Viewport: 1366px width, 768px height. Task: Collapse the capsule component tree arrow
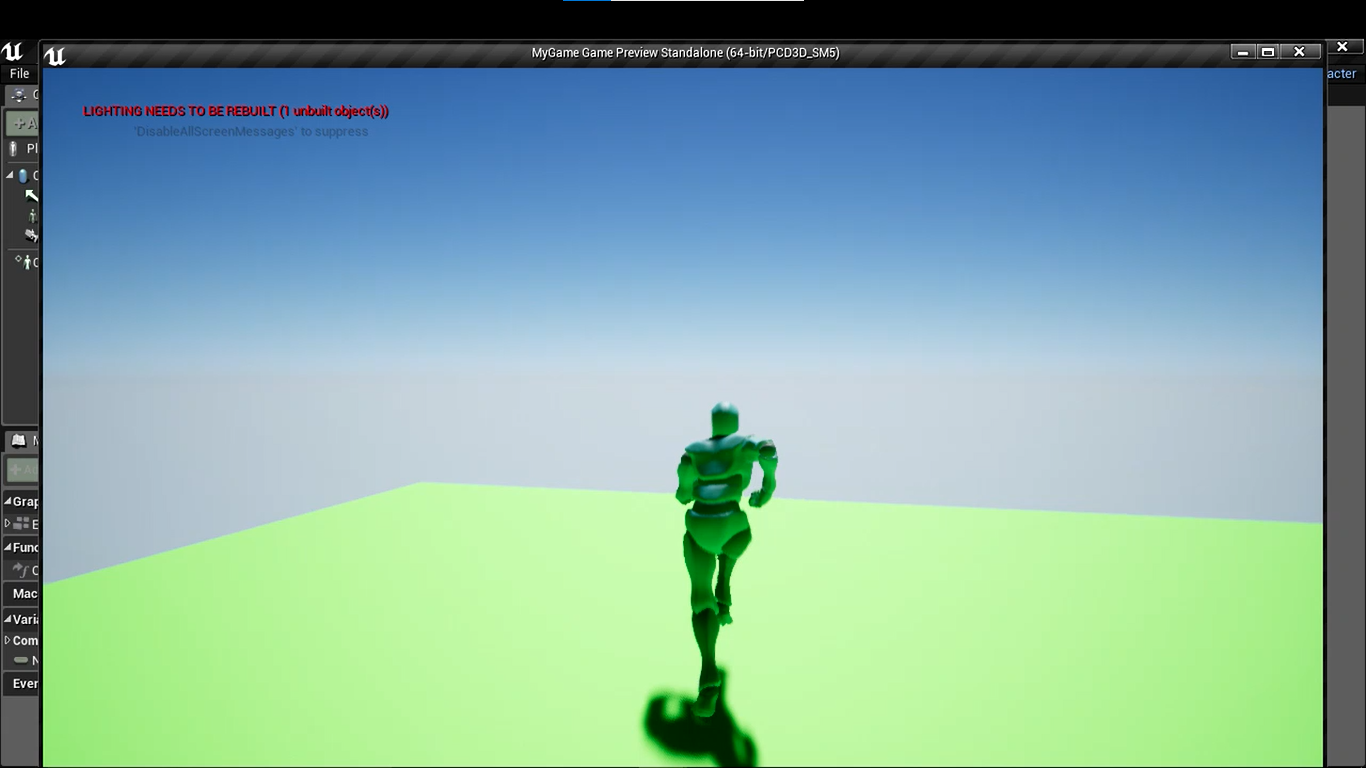(x=10, y=175)
